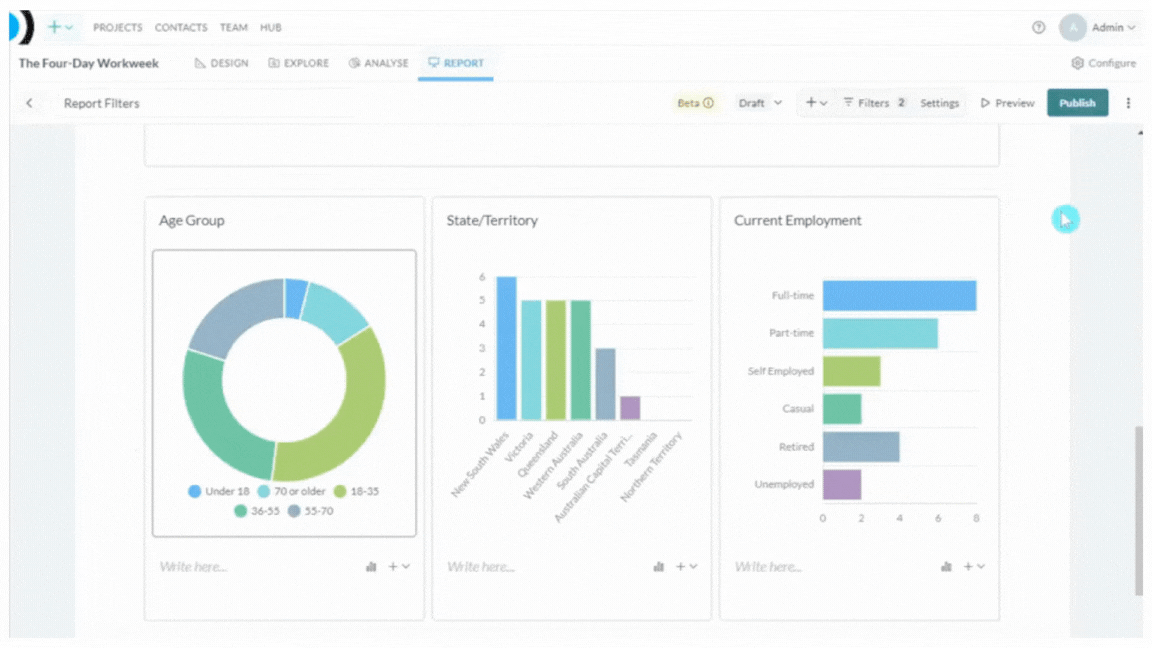Switch to the Design tab
The image size is (1152, 648).
tap(221, 63)
